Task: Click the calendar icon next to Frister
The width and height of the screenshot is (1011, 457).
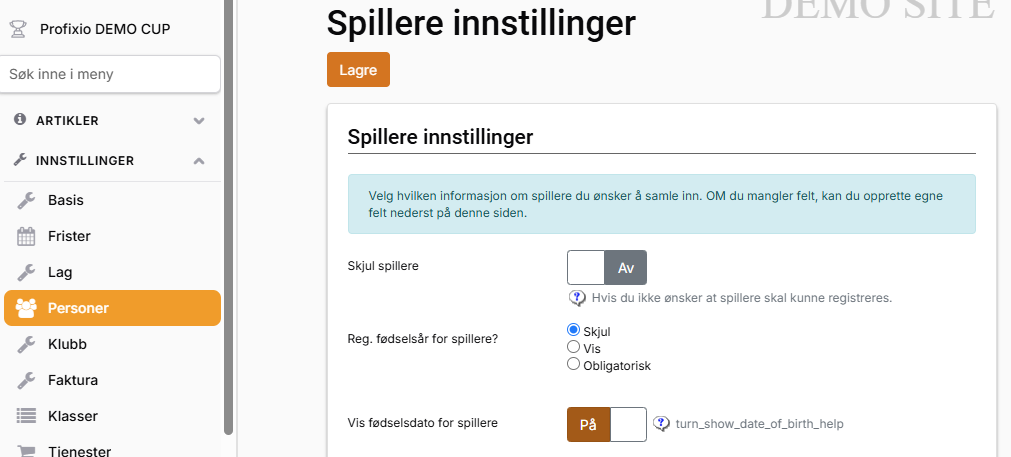Action: pyautogui.click(x=27, y=236)
